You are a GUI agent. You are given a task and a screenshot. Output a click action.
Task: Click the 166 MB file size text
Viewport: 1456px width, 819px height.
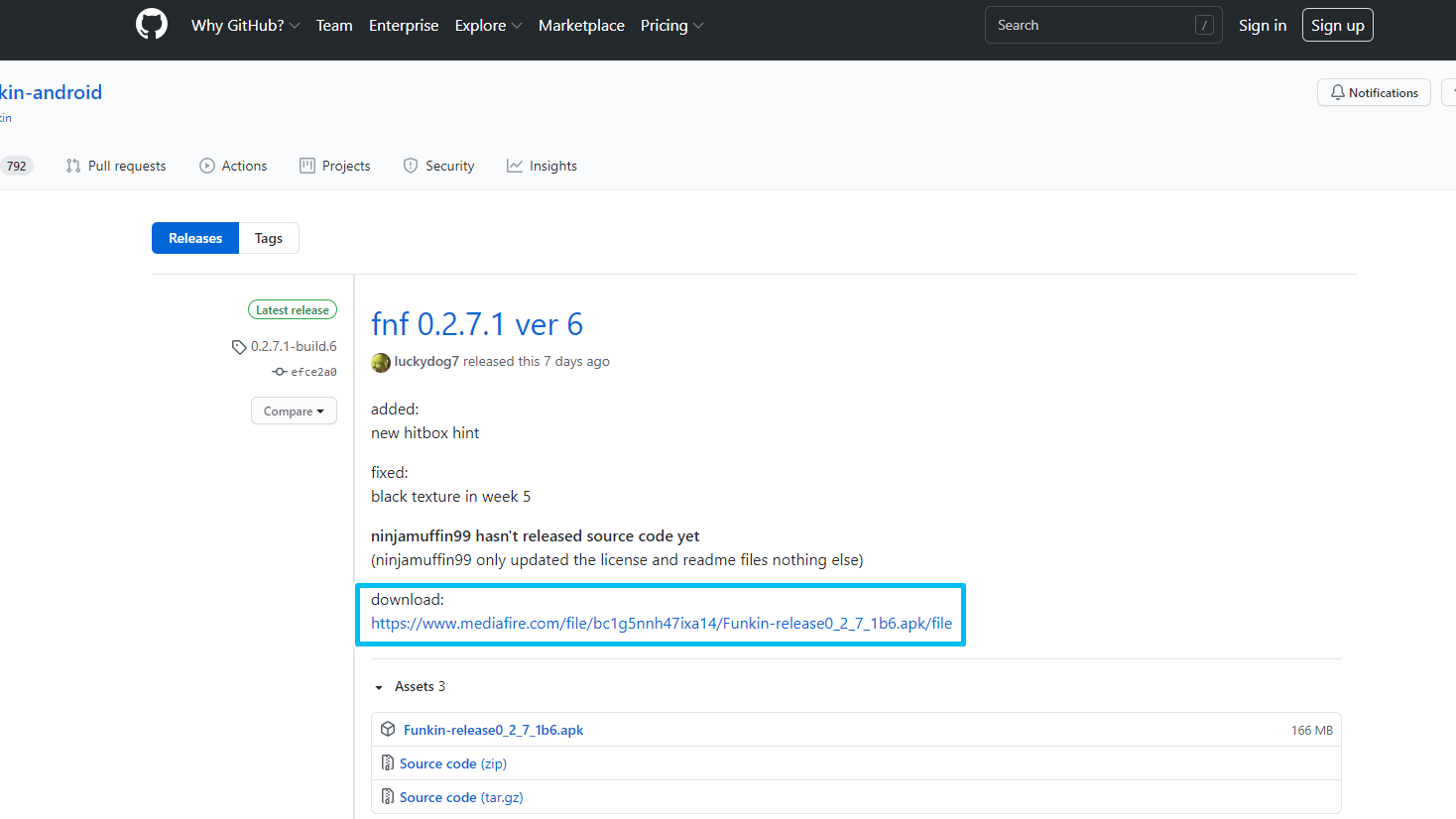[1311, 731]
